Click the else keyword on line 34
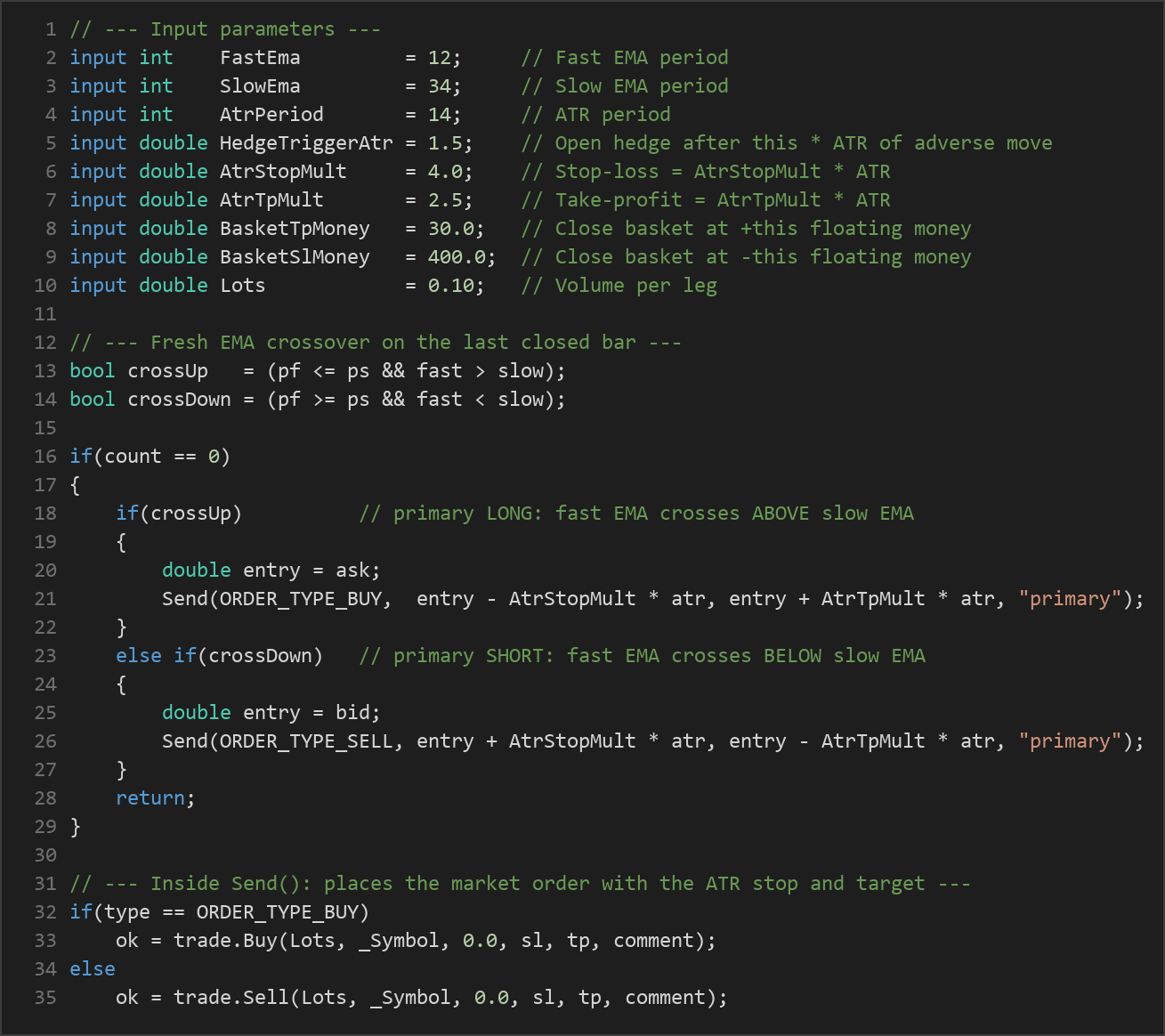Viewport: 1165px width, 1036px height. pyautogui.click(x=93, y=969)
